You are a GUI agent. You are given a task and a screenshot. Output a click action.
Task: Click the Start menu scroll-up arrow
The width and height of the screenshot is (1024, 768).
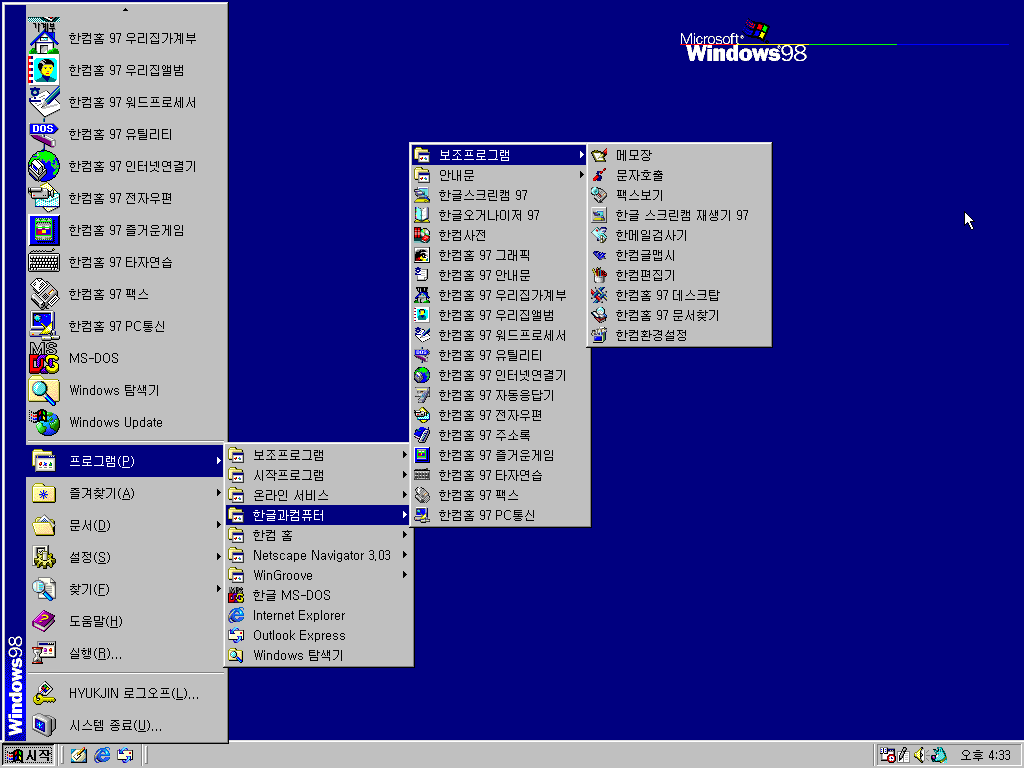125,10
